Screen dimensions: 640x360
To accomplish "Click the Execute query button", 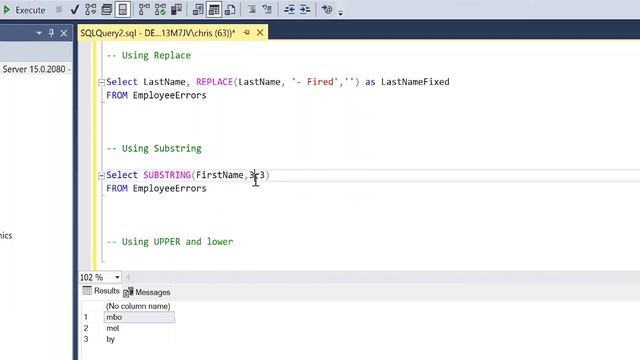I will click(24, 10).
